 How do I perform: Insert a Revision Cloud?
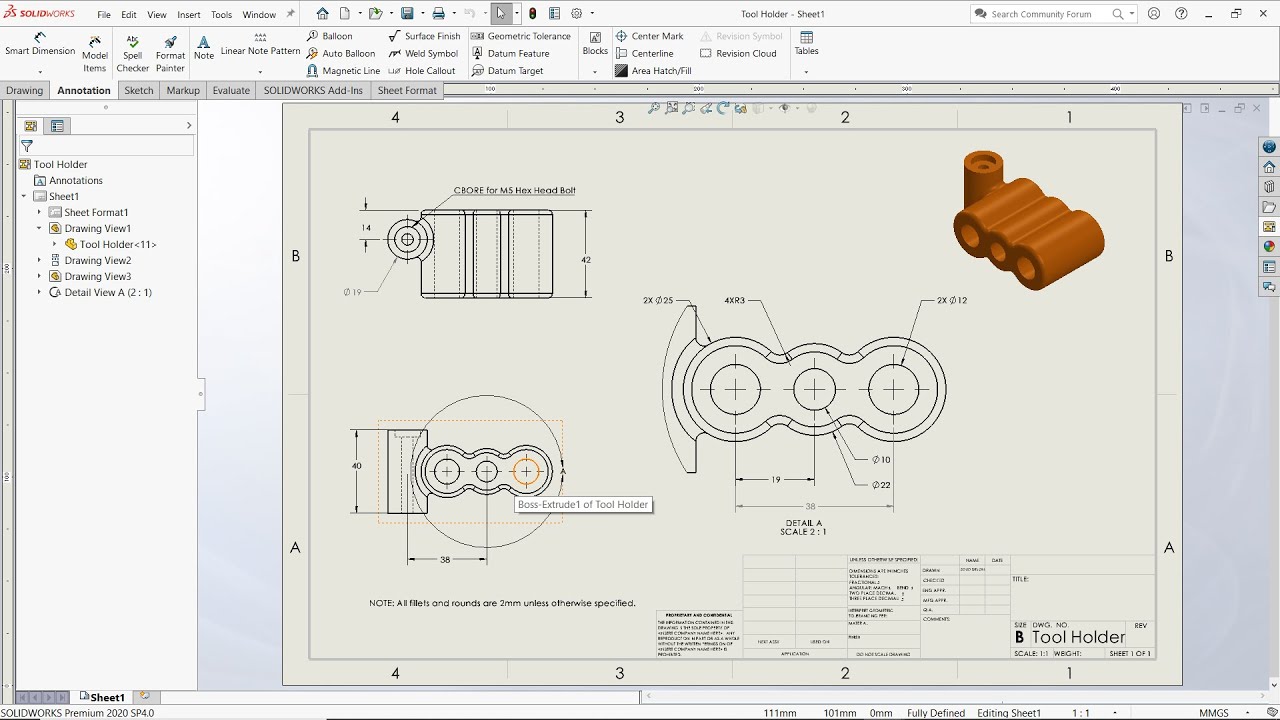737,53
